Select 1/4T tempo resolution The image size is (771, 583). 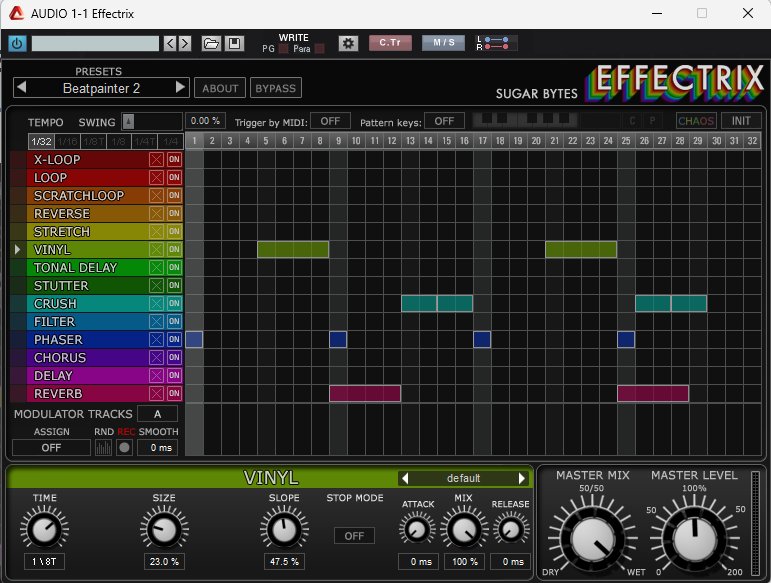tap(145, 142)
